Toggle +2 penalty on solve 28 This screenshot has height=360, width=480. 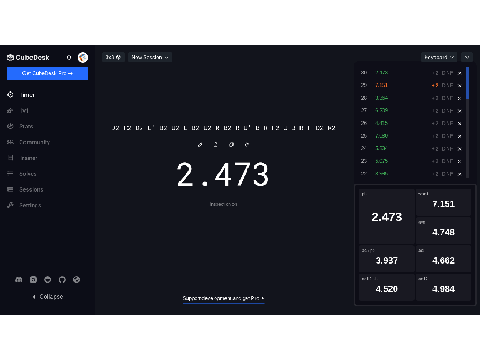(435, 98)
